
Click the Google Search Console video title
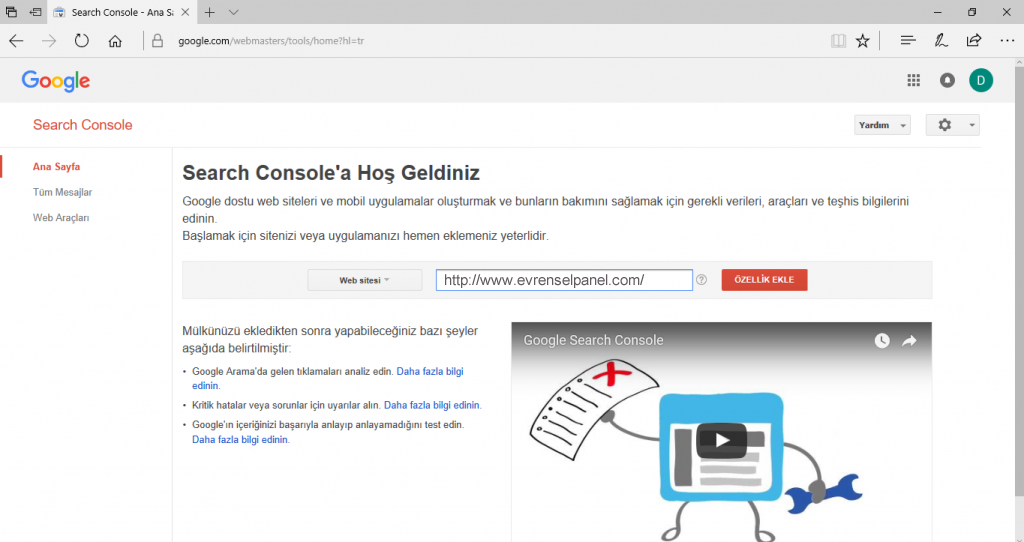click(593, 340)
